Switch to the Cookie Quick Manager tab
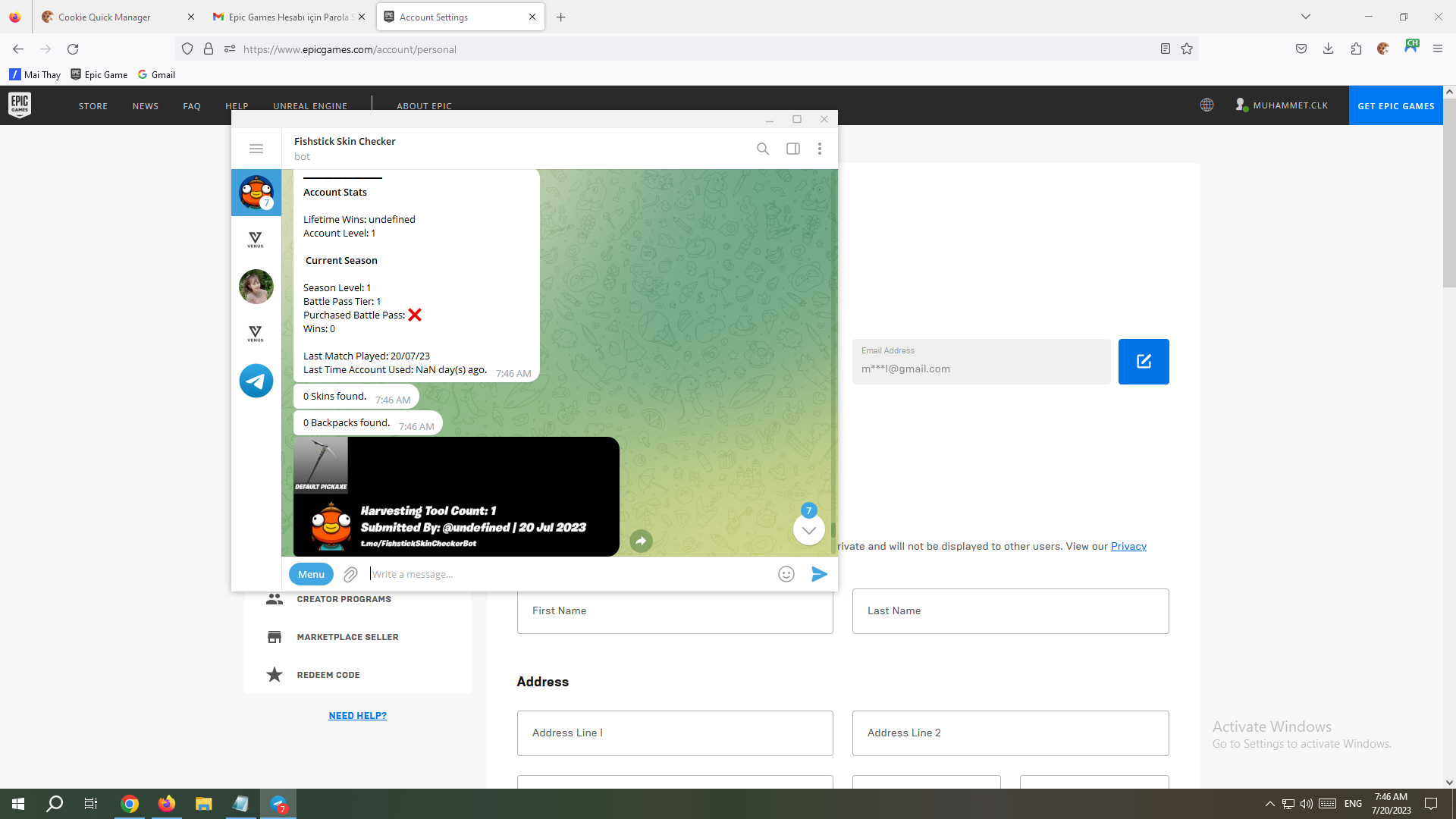Viewport: 1456px width, 819px height. click(118, 17)
